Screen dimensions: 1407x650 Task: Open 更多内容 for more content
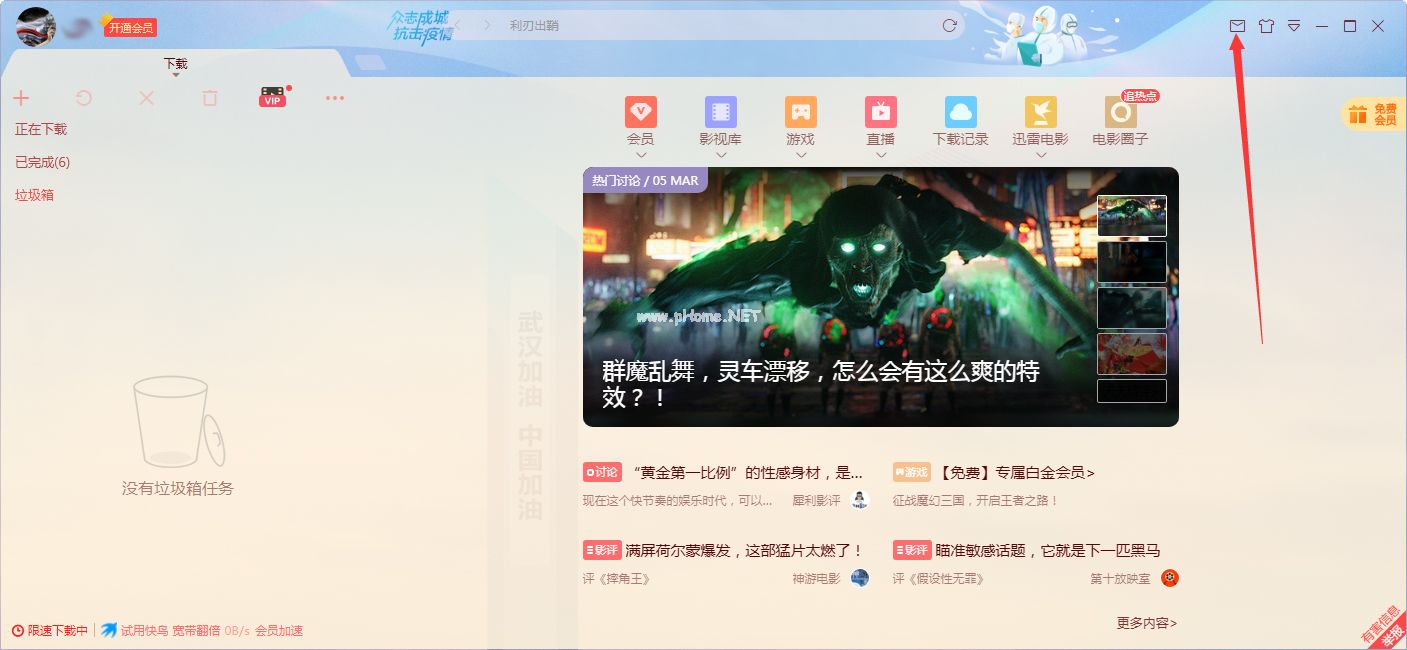coord(1146,622)
